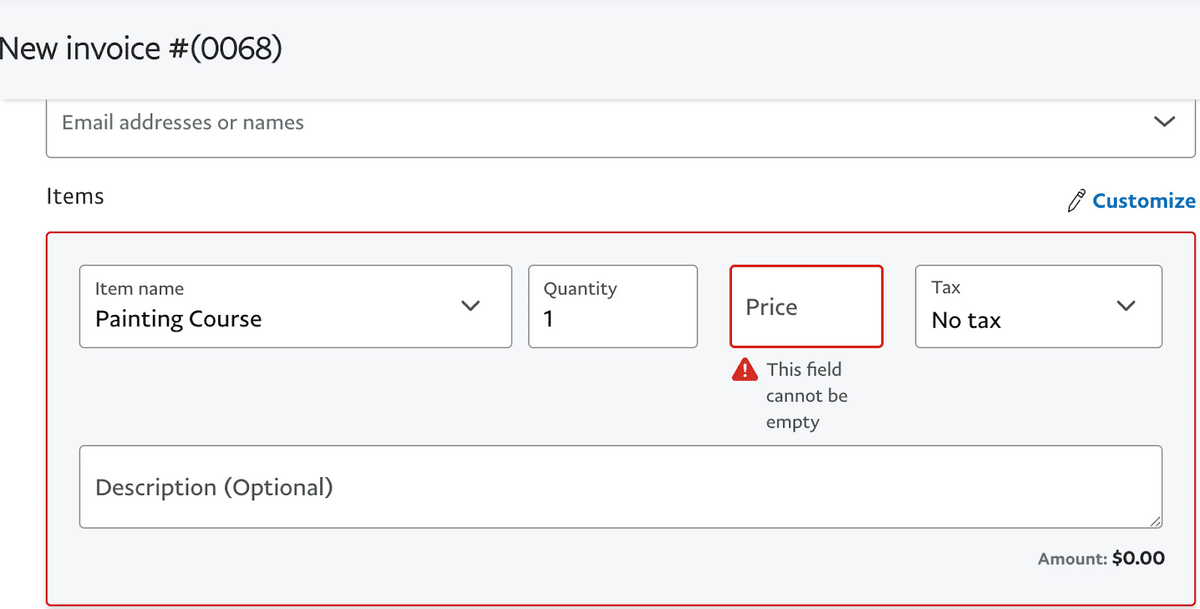Viewport: 1200px width, 609px height.
Task: Click the red warning triangle icon
Action: point(745,370)
